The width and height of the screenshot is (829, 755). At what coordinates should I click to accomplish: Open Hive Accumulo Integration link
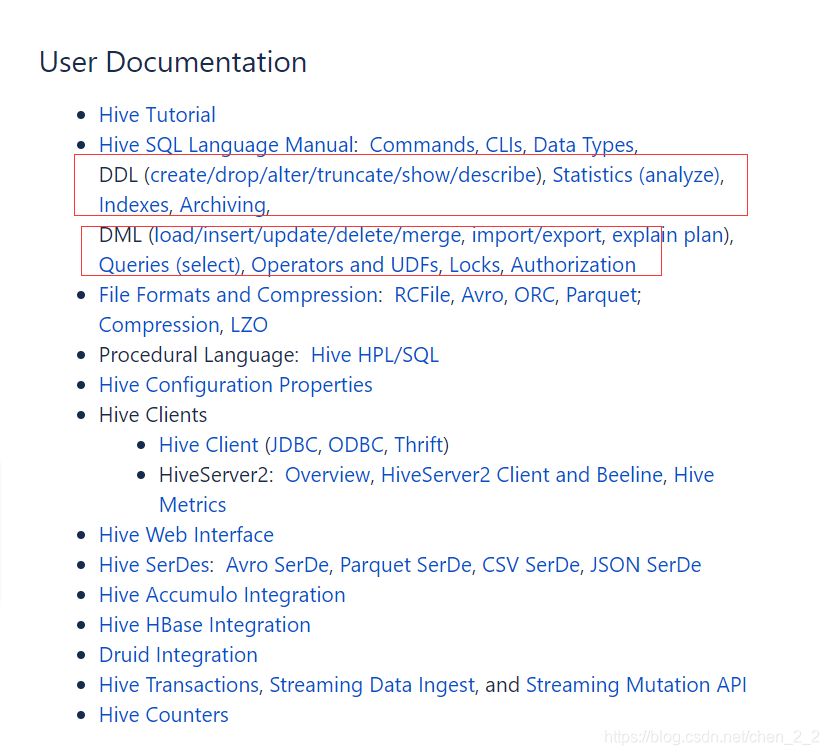222,595
